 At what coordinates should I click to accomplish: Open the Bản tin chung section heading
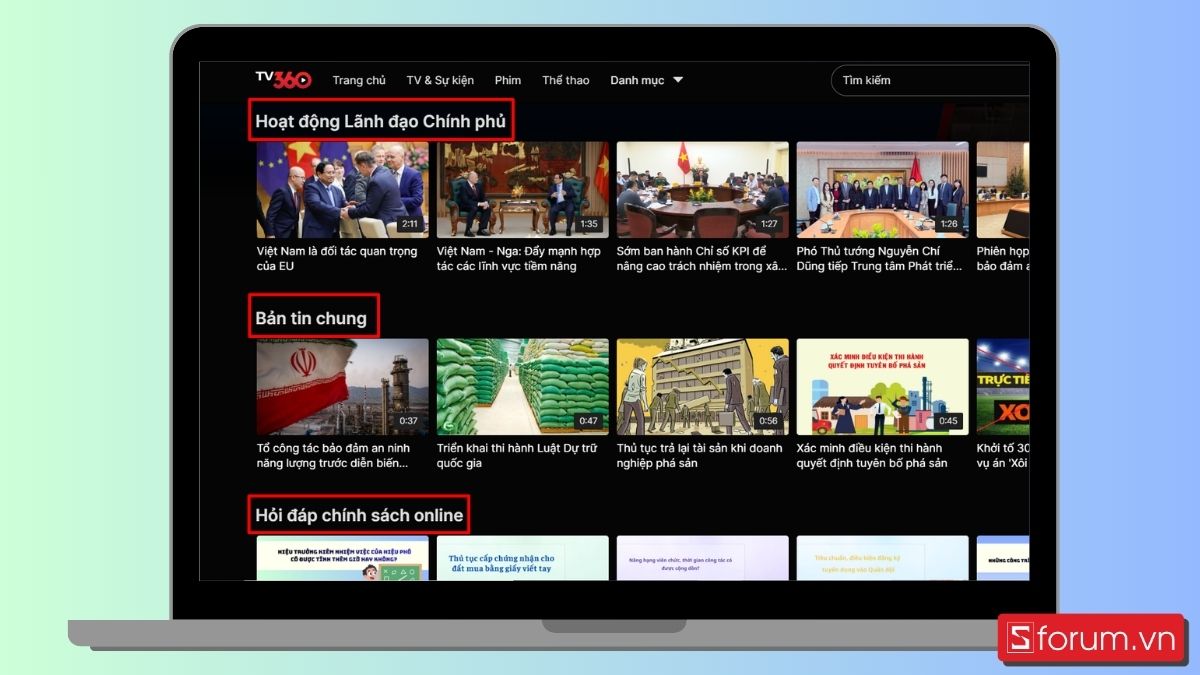pos(314,316)
